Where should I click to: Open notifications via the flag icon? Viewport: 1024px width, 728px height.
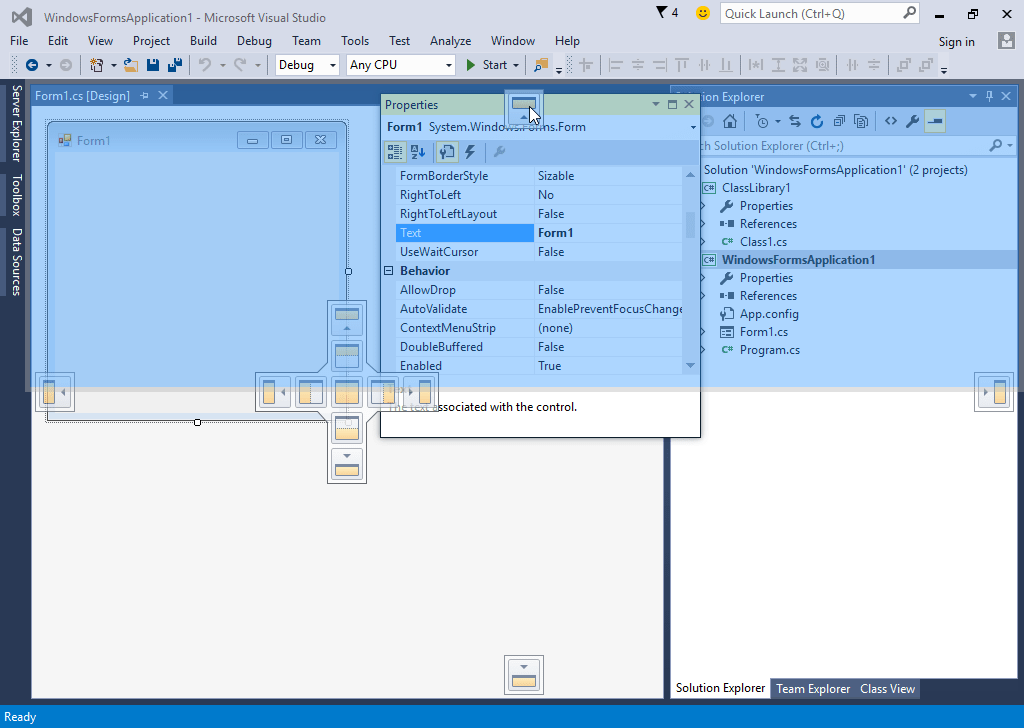point(662,12)
